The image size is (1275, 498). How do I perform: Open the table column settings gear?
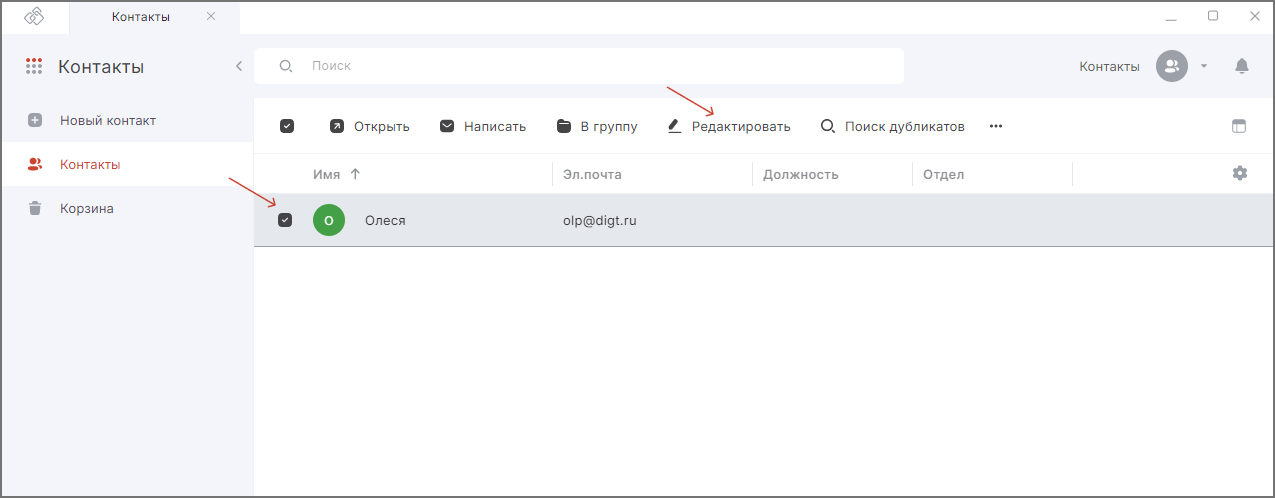coord(1240,173)
